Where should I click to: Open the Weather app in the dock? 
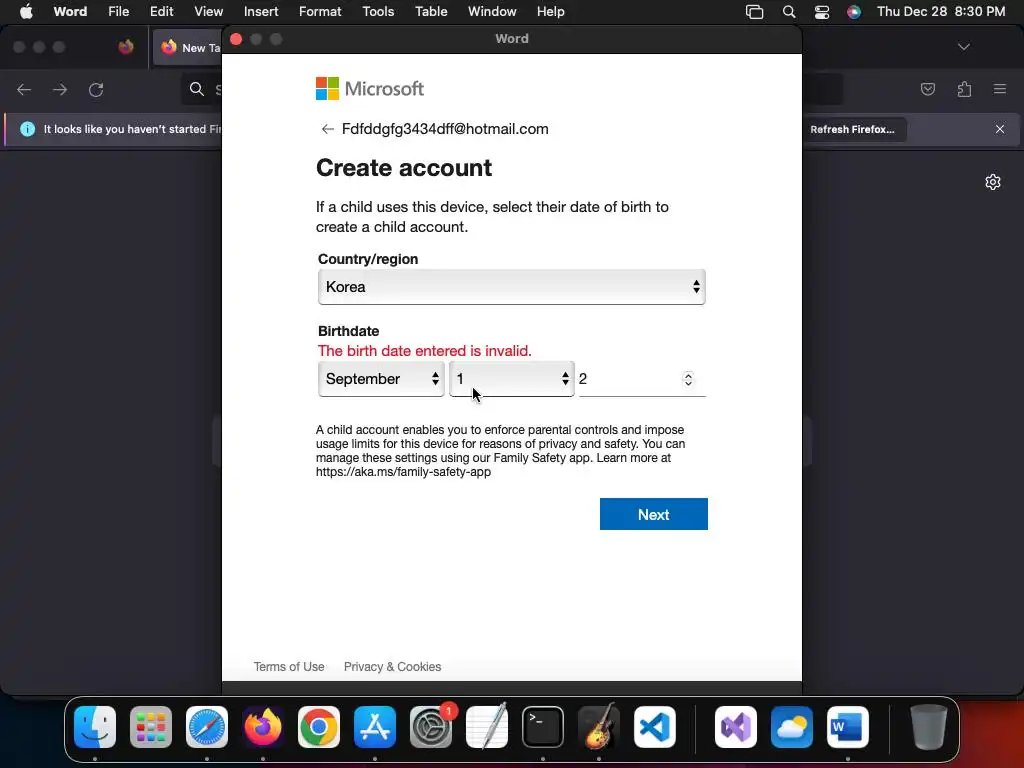pyautogui.click(x=792, y=727)
